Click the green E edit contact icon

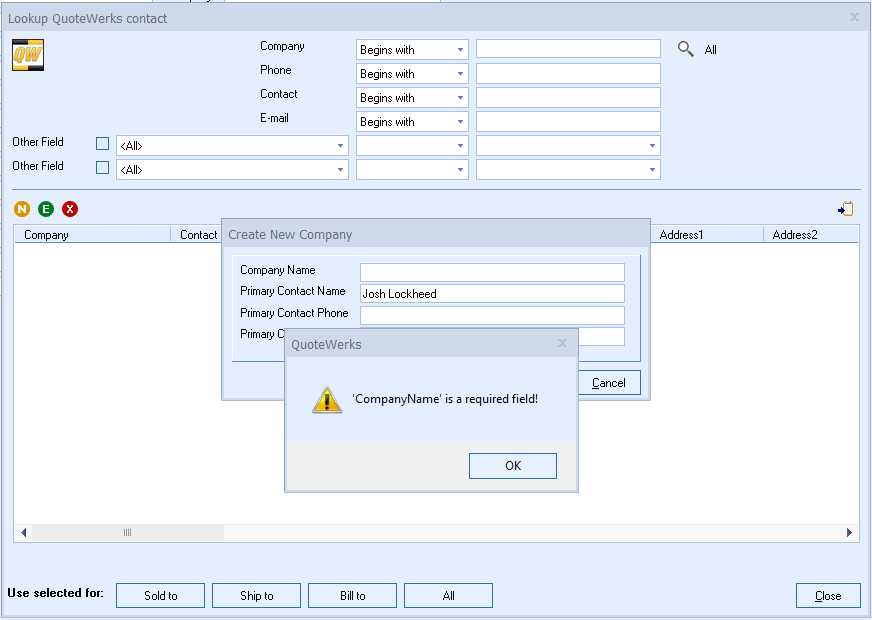[46, 209]
